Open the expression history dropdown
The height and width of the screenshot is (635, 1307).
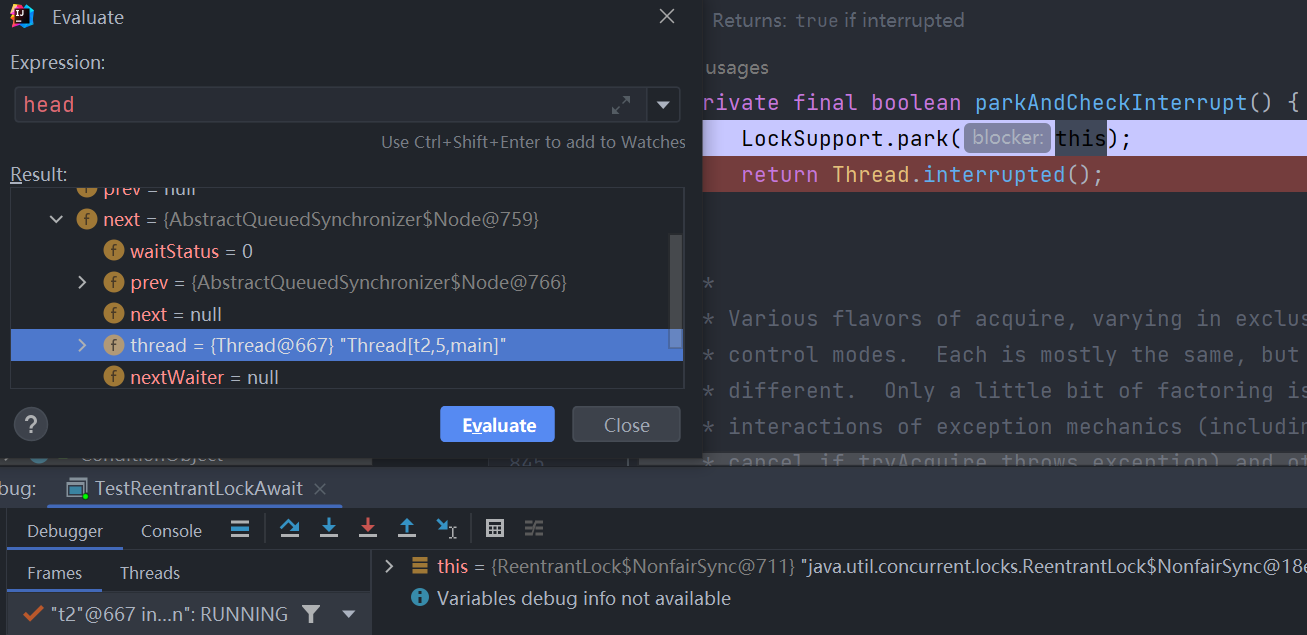click(x=662, y=104)
